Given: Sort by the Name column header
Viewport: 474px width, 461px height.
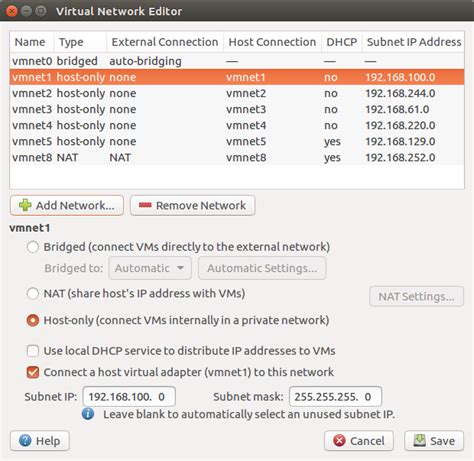Looking at the screenshot, I should (32, 42).
